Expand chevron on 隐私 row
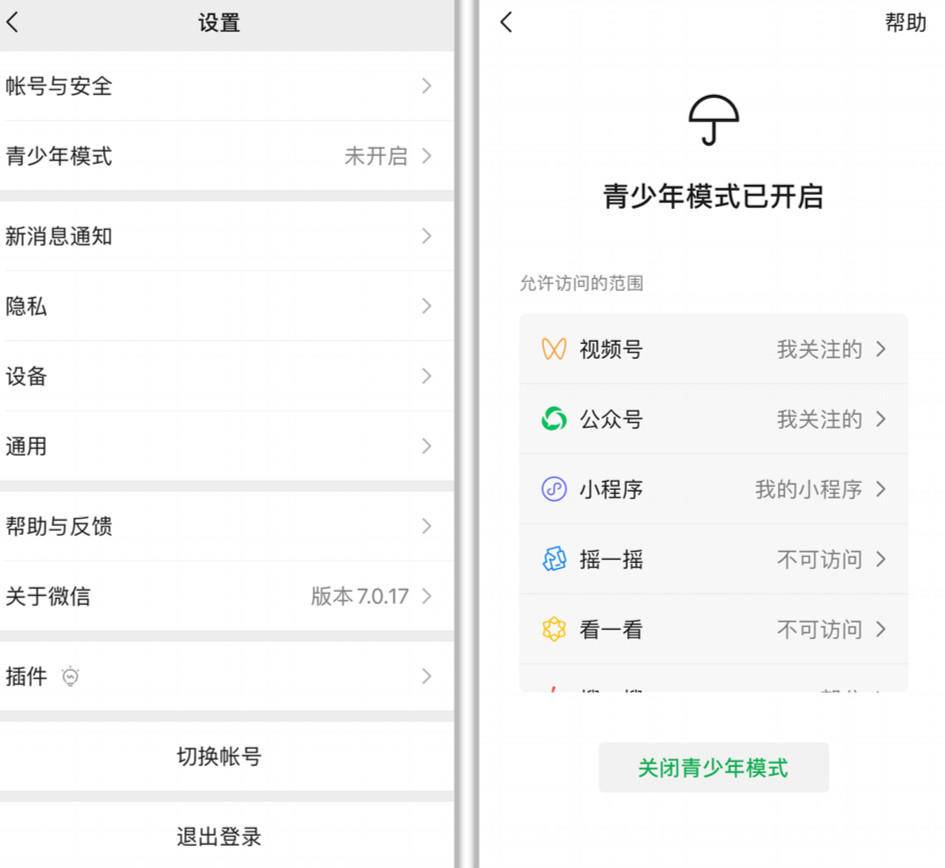This screenshot has width=945, height=868. point(427,306)
